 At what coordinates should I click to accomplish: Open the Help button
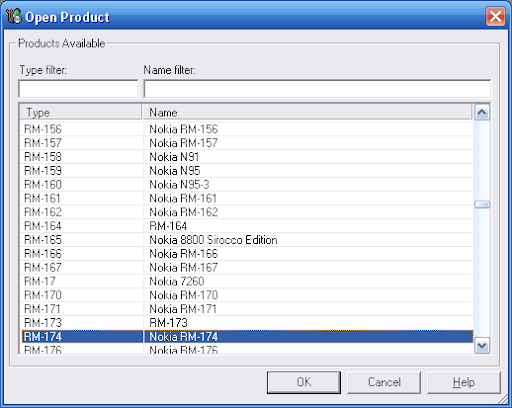(464, 382)
